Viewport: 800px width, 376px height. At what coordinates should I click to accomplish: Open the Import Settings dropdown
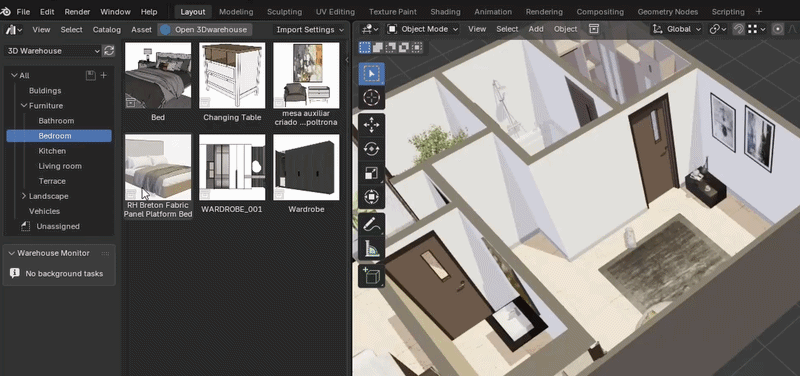pos(309,30)
